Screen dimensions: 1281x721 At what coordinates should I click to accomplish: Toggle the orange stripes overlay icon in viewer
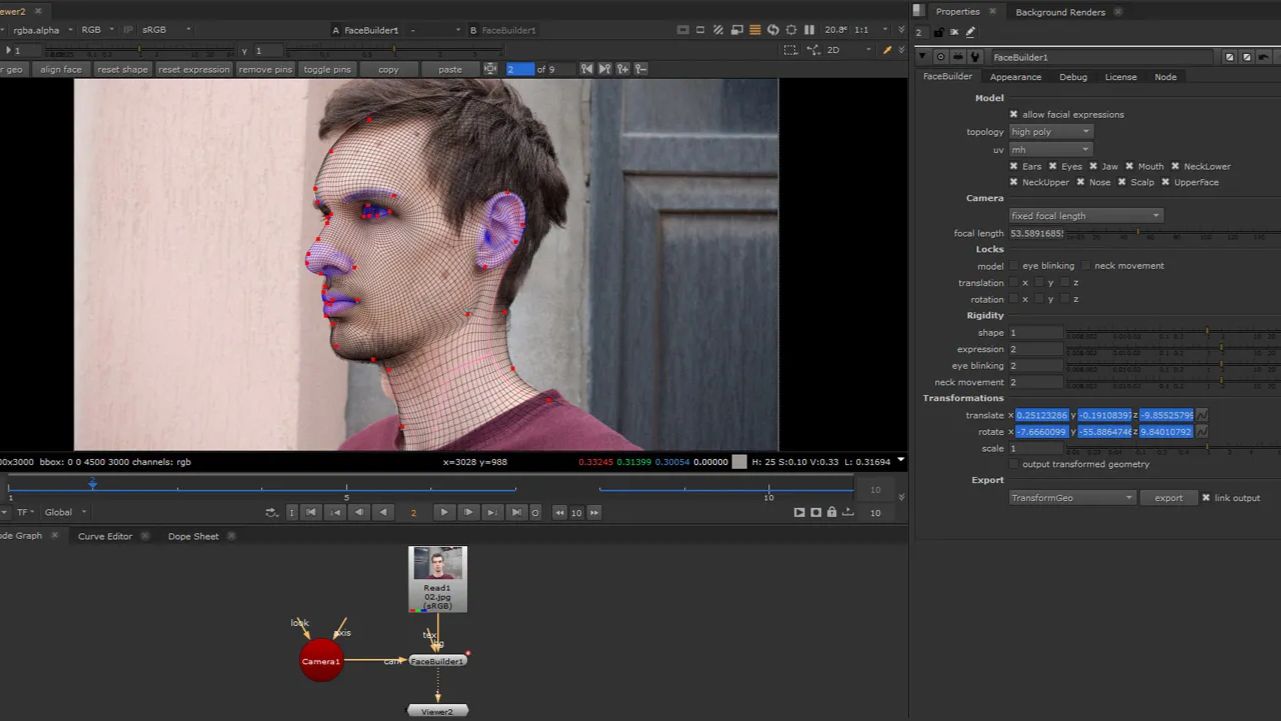(755, 30)
